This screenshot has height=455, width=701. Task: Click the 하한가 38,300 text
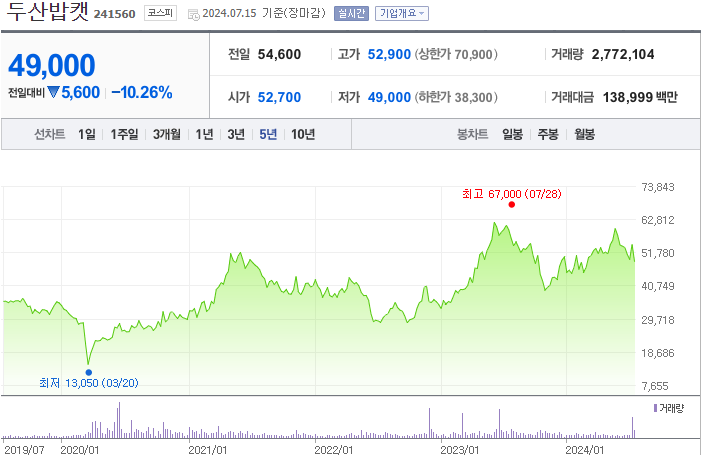(456, 97)
